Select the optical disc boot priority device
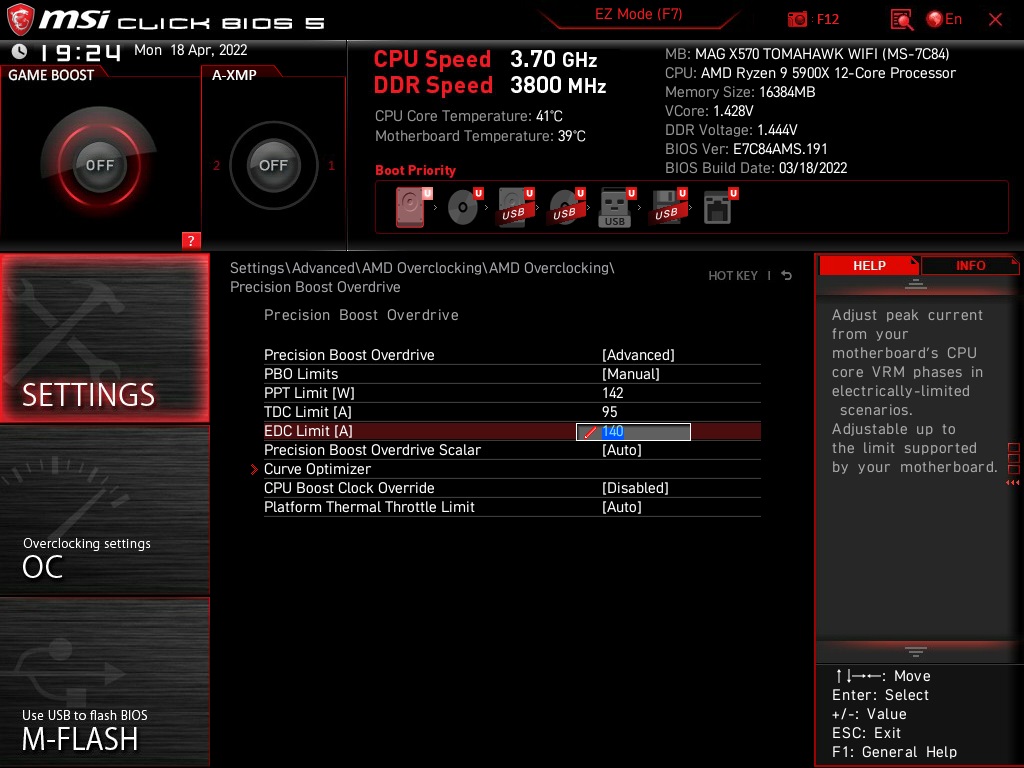 click(464, 207)
